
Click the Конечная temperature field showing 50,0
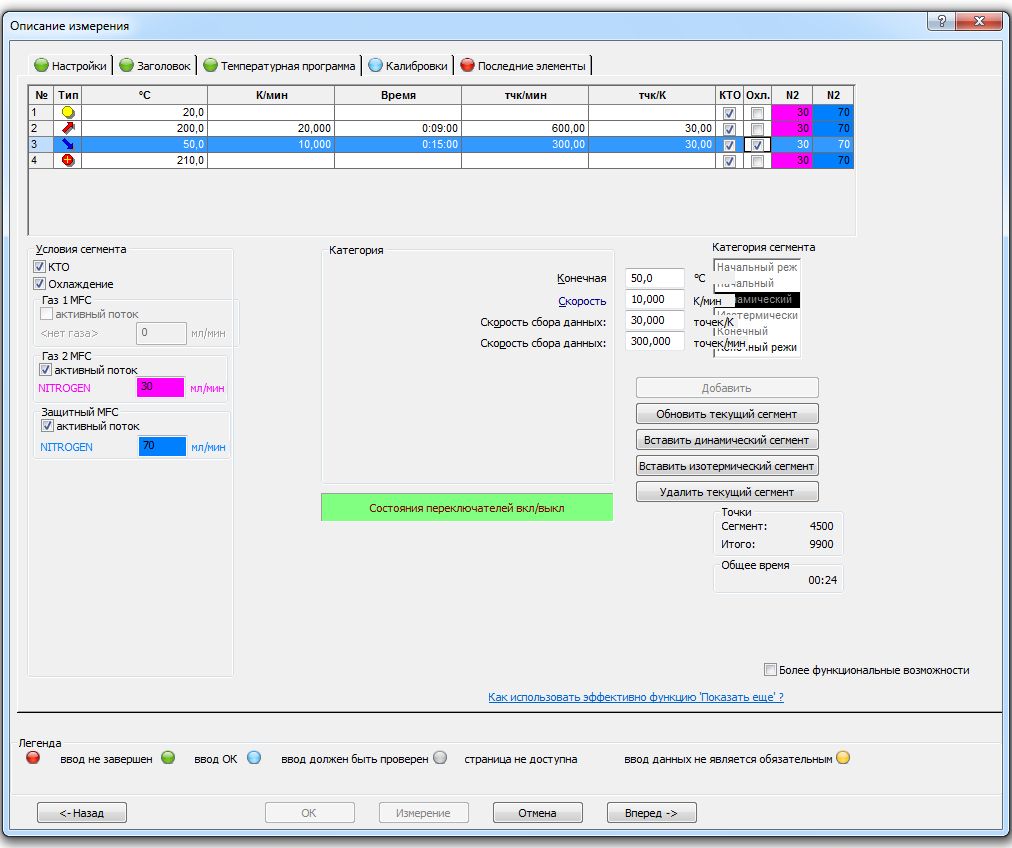point(654,278)
